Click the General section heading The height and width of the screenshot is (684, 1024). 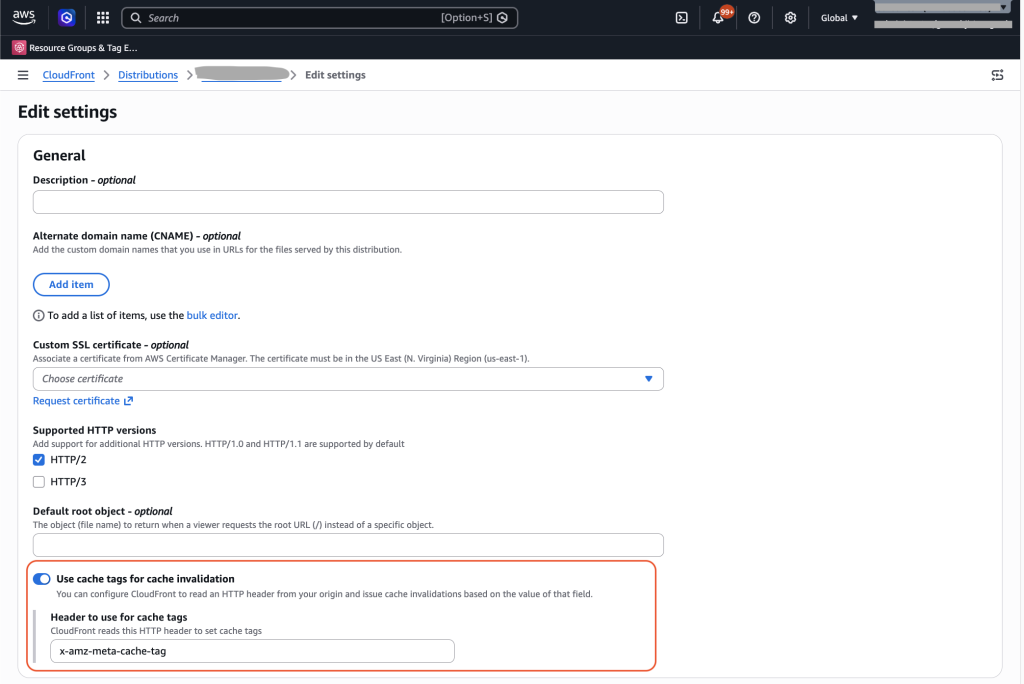[59, 155]
